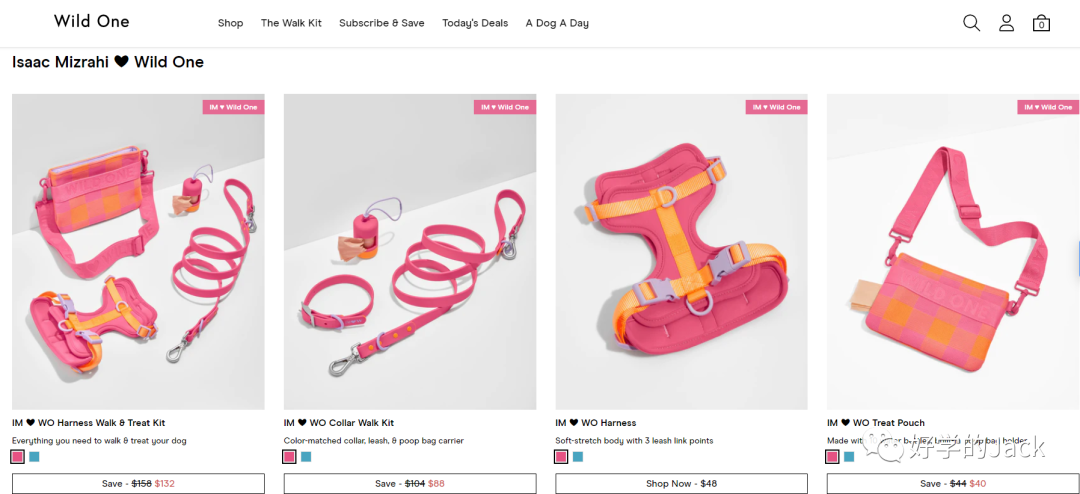Image resolution: width=1080 pixels, height=494 pixels.
Task: Open the IM WO Collar Walk Kit product image
Action: pos(410,251)
